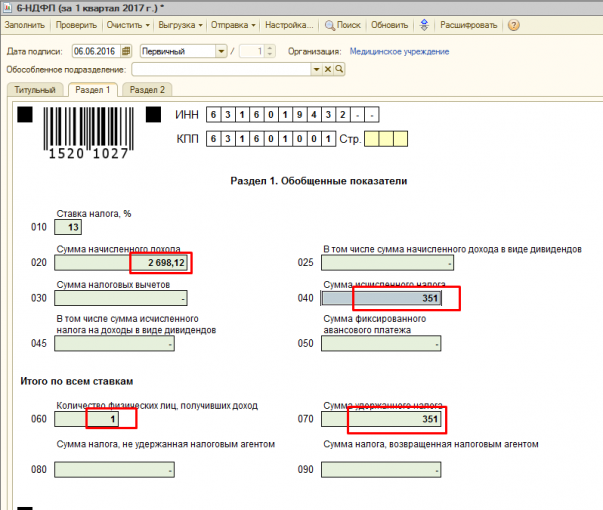603x510 pixels.
Task: Open the Медицинское учреждение organization link
Action: 398,51
